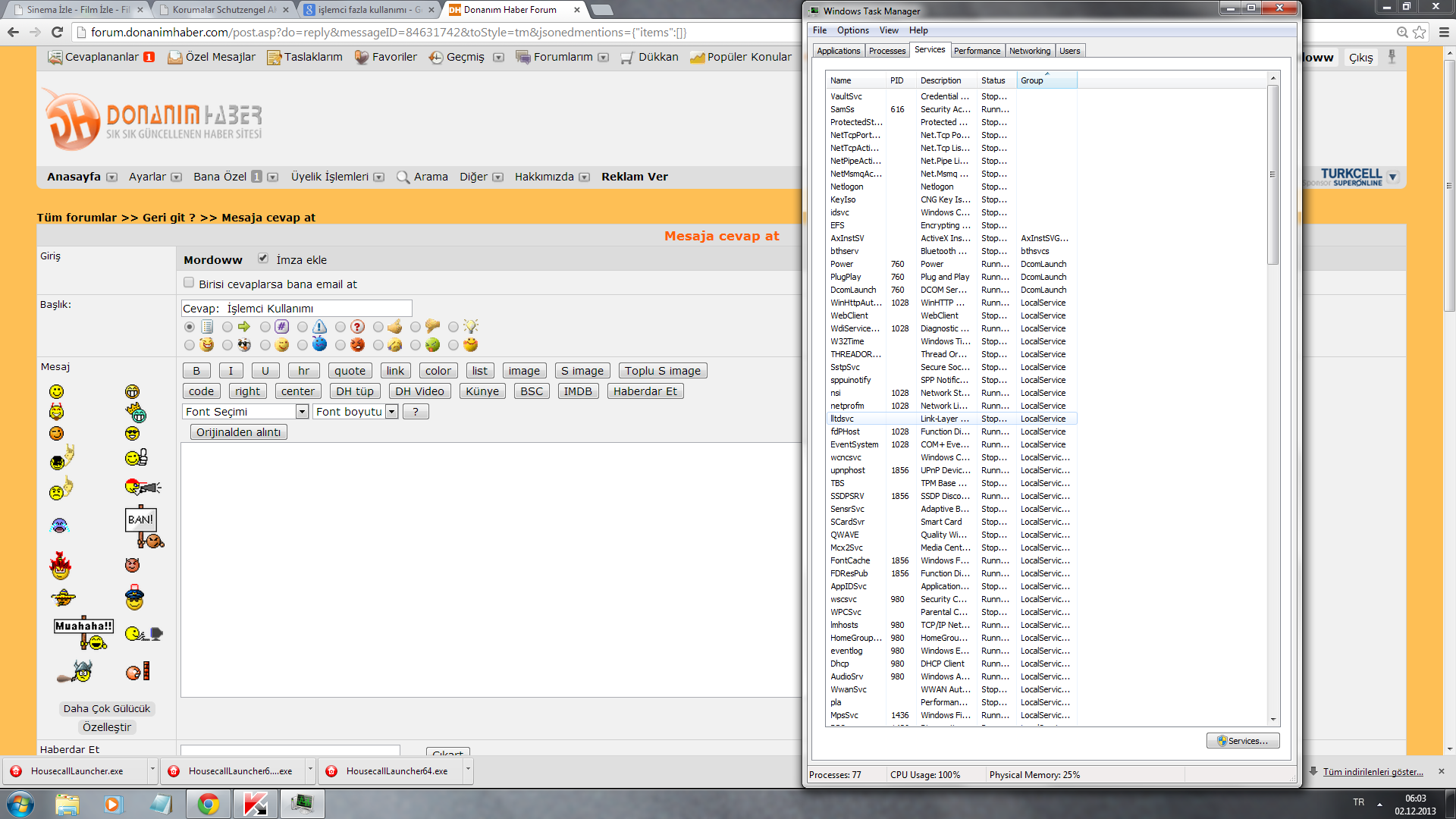Click the Arama magnifier icon
The height and width of the screenshot is (819, 1456).
tap(403, 177)
